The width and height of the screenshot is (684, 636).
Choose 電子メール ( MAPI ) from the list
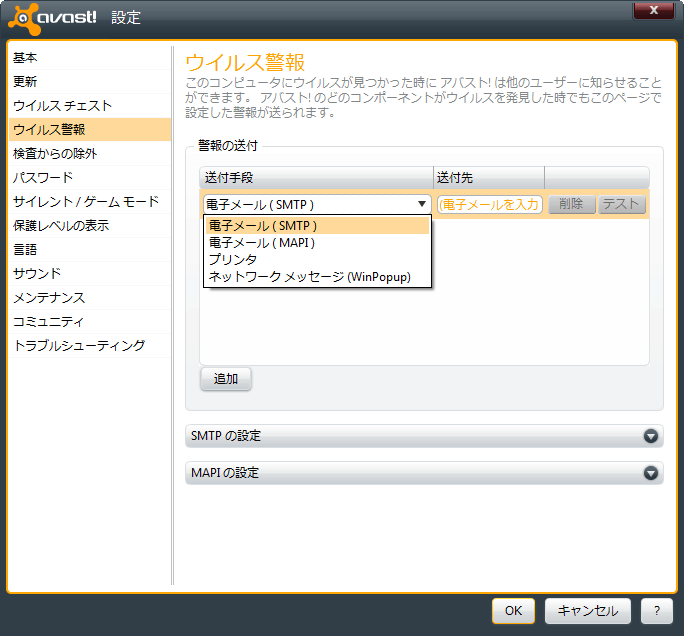pyautogui.click(x=317, y=243)
